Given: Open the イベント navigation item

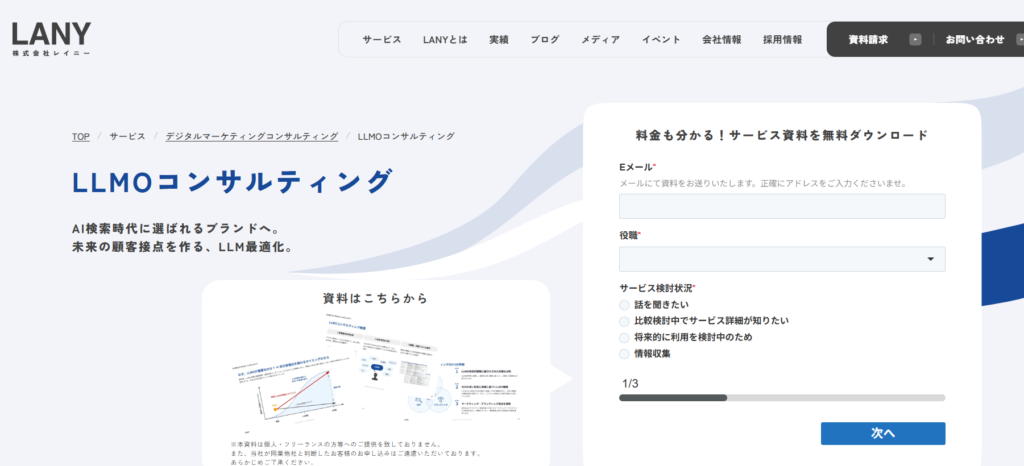Looking at the screenshot, I should point(661,40).
